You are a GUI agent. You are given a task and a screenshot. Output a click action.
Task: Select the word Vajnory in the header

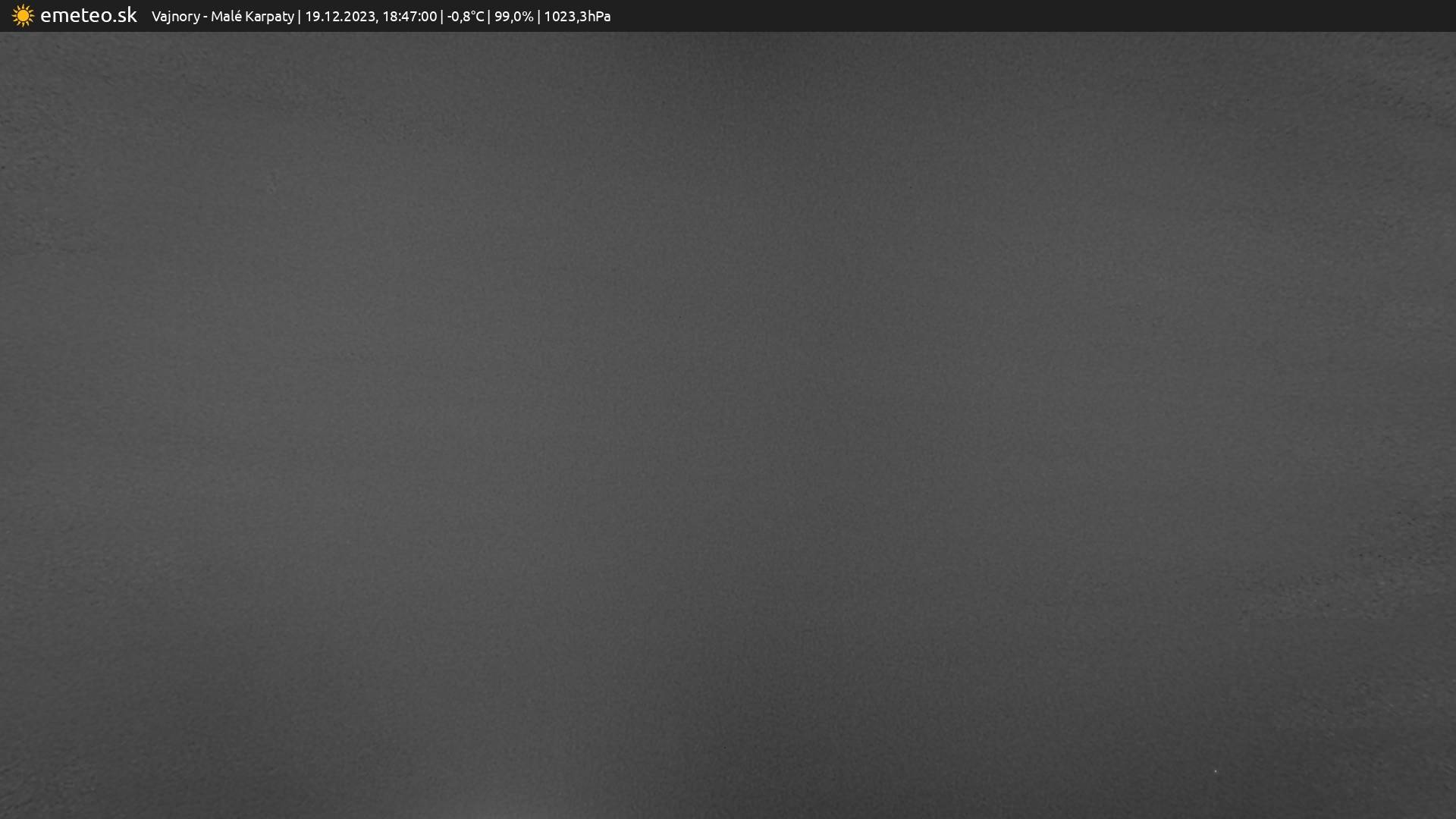(175, 17)
